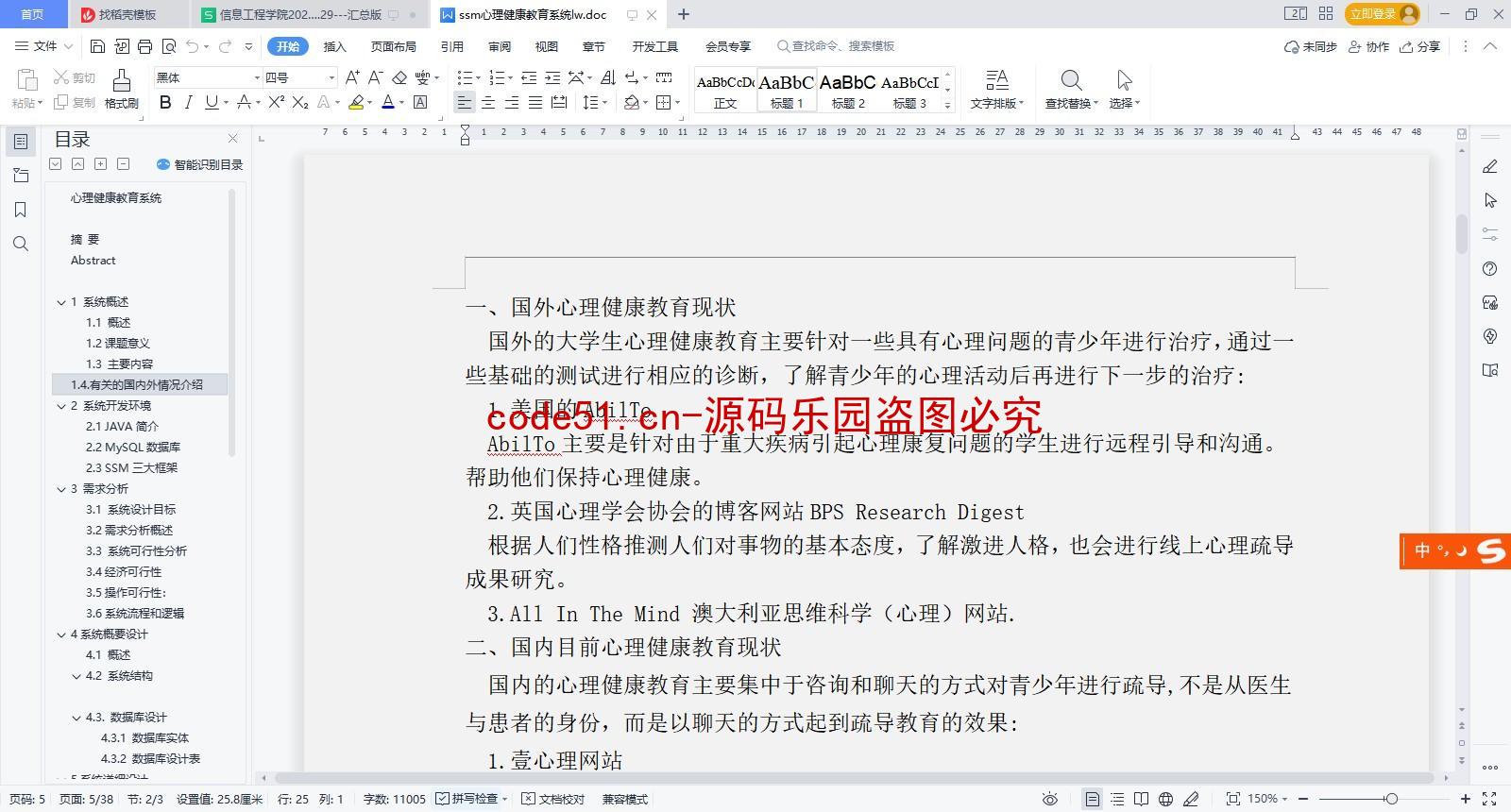Viewport: 1511px width, 812px height.
Task: Click the print icon in quick access toolbar
Action: [144, 46]
